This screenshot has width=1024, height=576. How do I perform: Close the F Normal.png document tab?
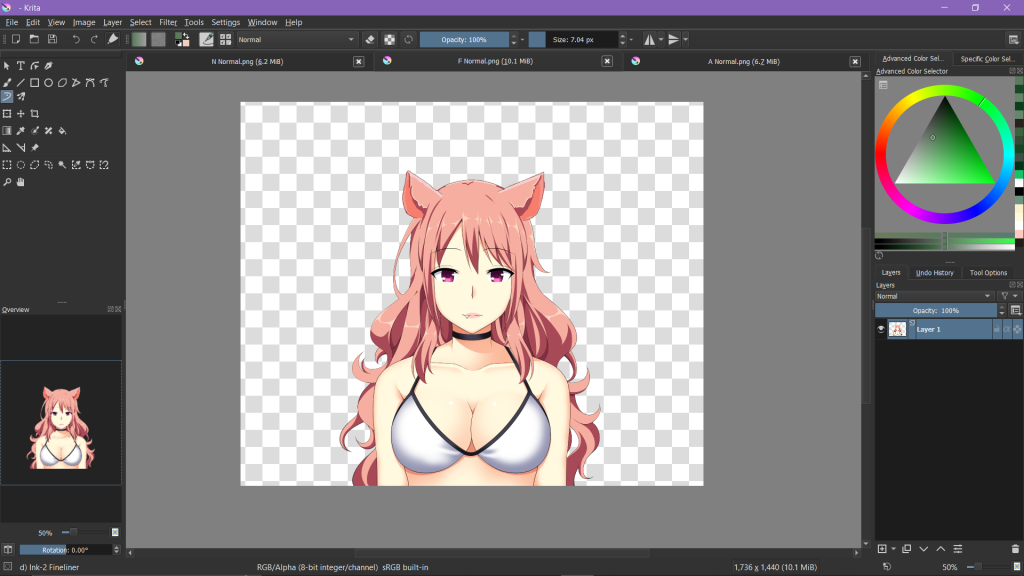pyautogui.click(x=607, y=61)
